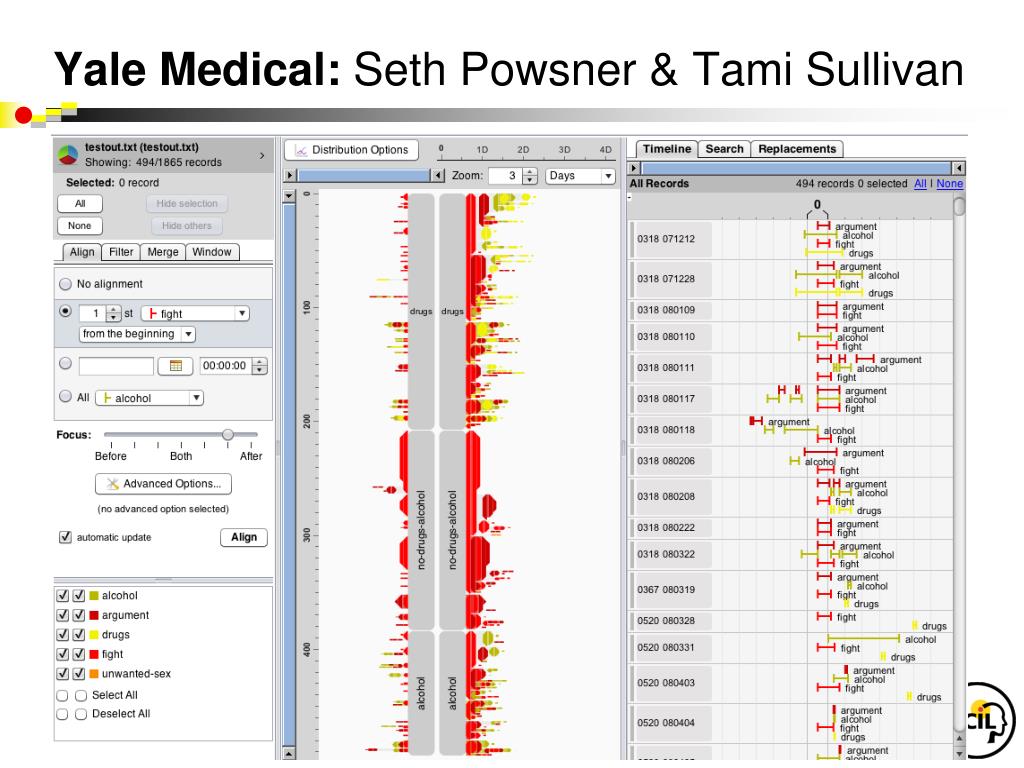This screenshot has height=768, width=1024.
Task: Switch to the Align tab
Action: [82, 252]
